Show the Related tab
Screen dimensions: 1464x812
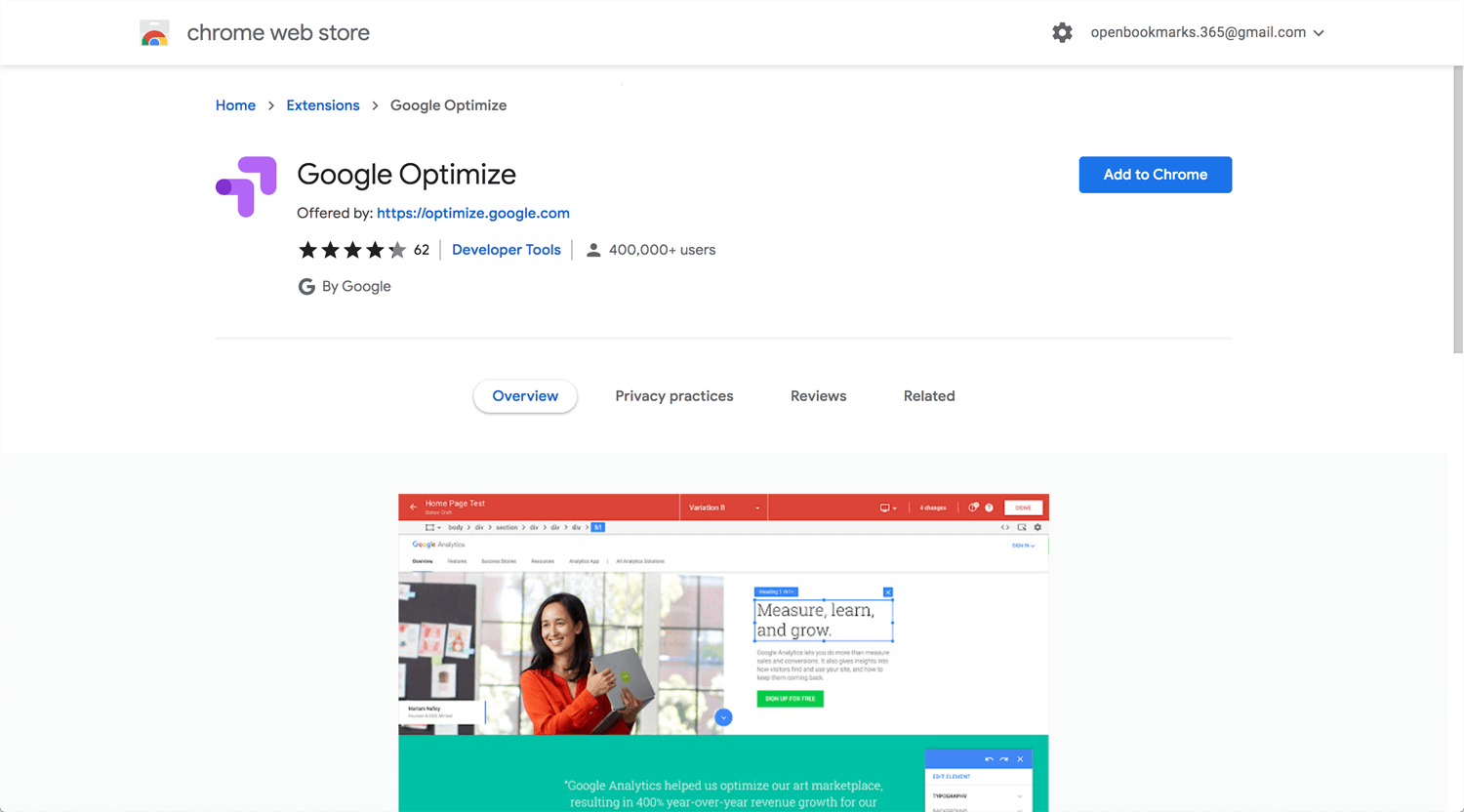929,396
